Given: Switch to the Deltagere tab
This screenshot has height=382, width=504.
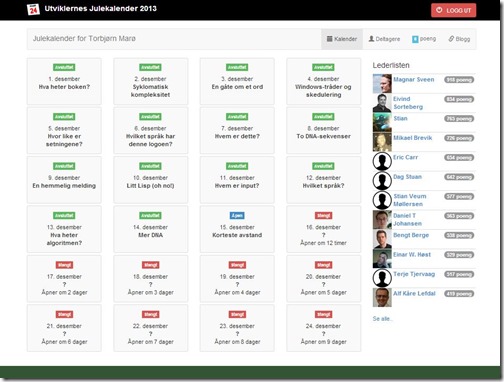Looking at the screenshot, I should point(384,39).
